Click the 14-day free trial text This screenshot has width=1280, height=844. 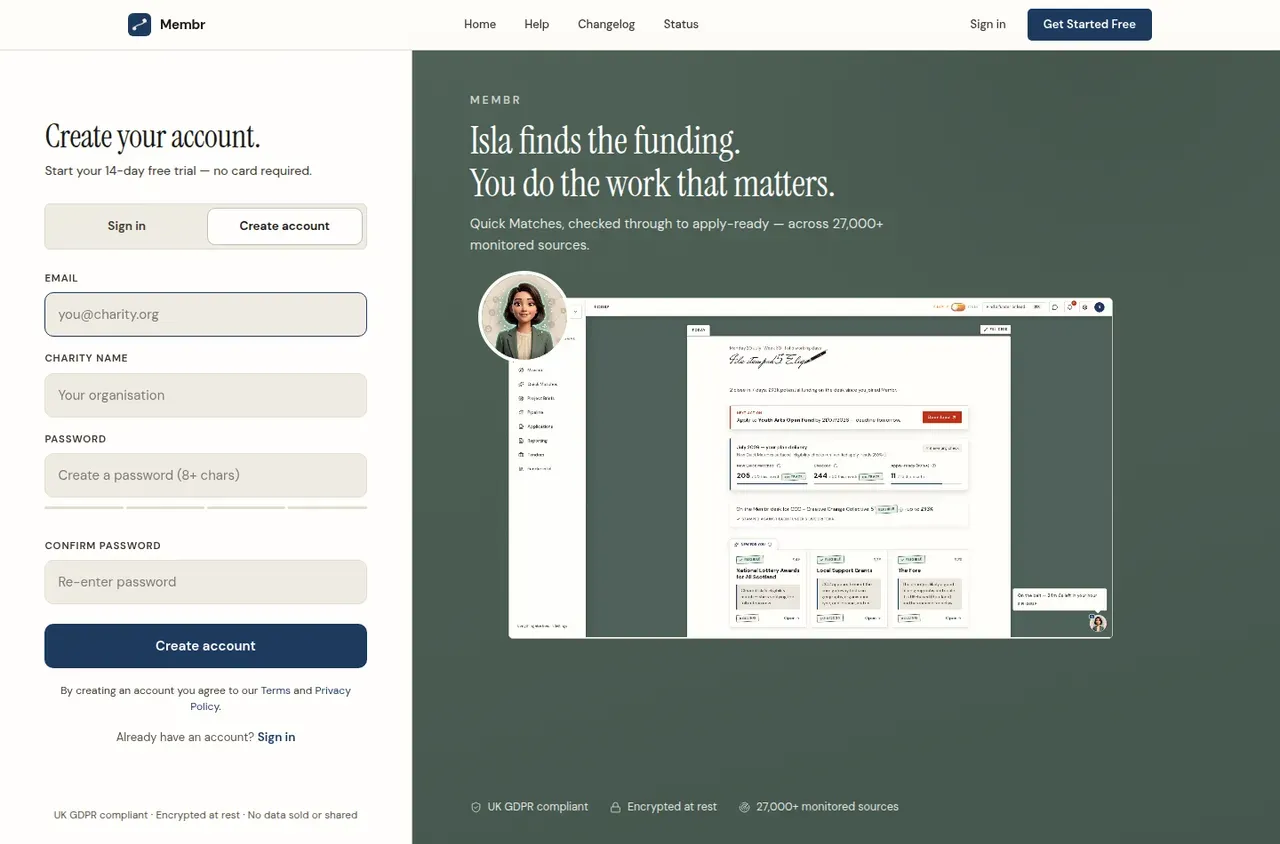(178, 171)
